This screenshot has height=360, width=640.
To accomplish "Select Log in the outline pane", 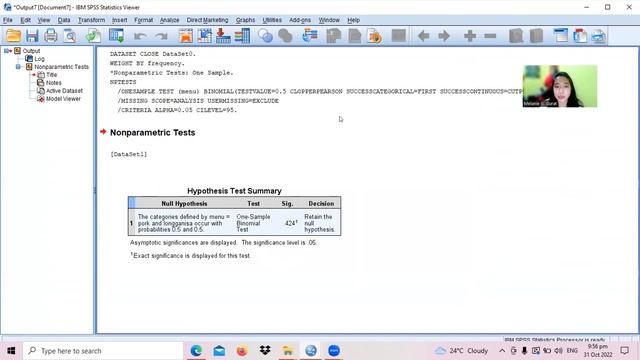I will (x=39, y=59).
